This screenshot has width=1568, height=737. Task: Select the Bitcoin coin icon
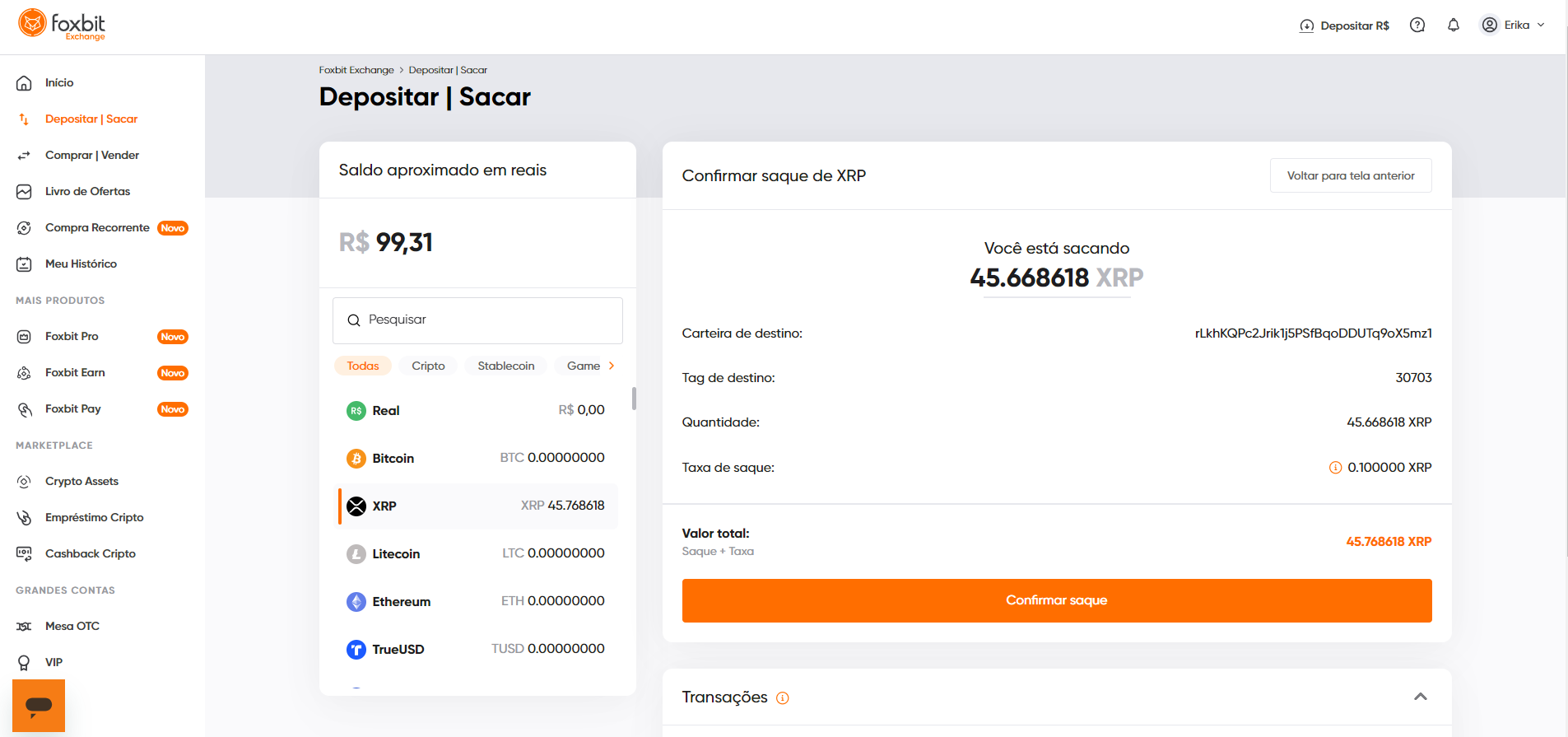coord(356,459)
